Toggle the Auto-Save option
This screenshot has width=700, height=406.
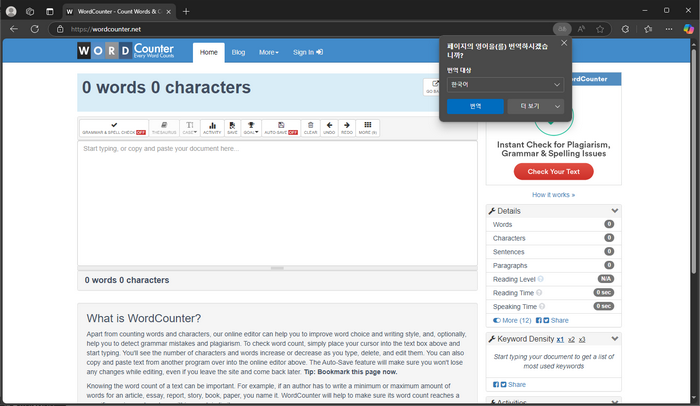281,128
